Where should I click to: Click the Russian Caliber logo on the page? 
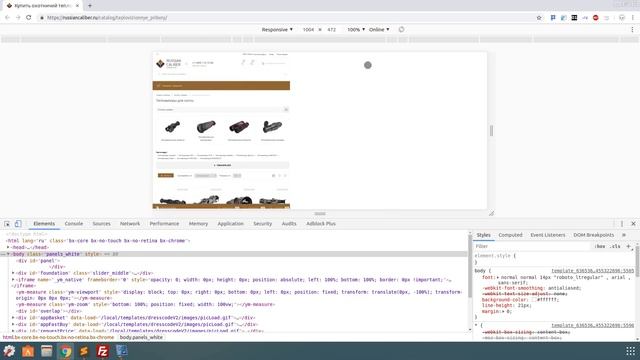[168, 64]
